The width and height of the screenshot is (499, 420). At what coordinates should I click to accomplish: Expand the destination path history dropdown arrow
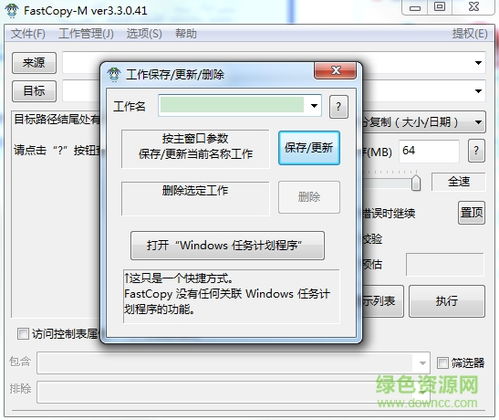[478, 91]
